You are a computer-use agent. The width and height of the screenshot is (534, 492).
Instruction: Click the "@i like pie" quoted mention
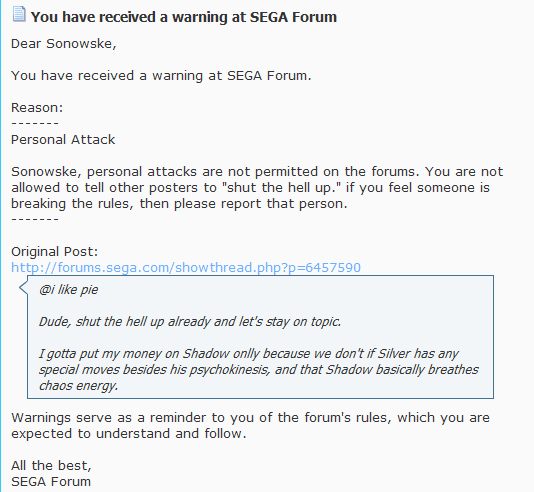pyautogui.click(x=68, y=290)
